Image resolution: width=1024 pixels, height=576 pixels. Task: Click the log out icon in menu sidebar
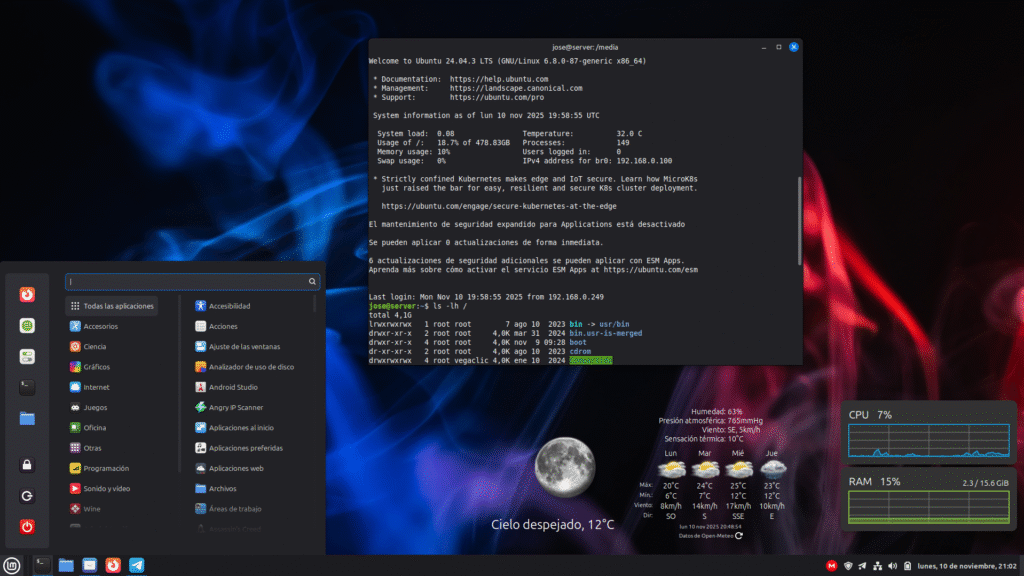(27, 495)
